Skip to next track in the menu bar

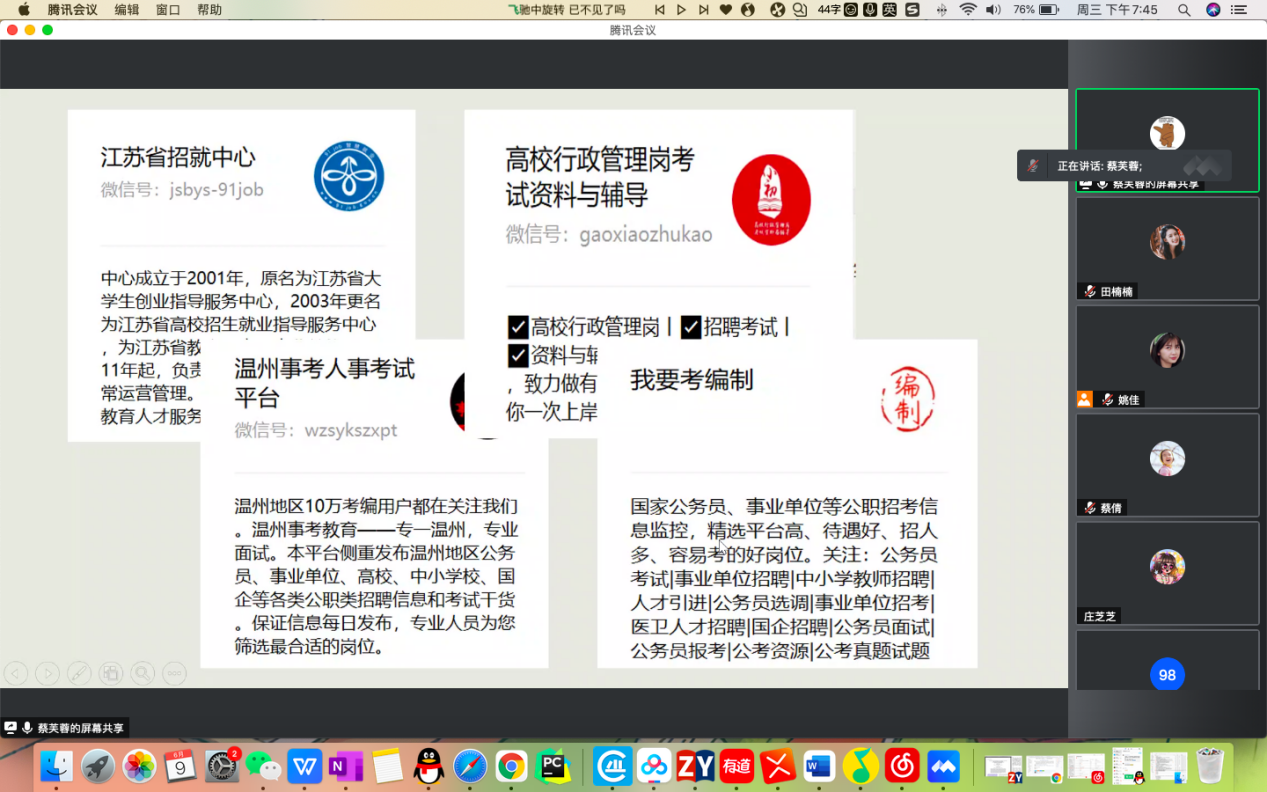pyautogui.click(x=703, y=10)
